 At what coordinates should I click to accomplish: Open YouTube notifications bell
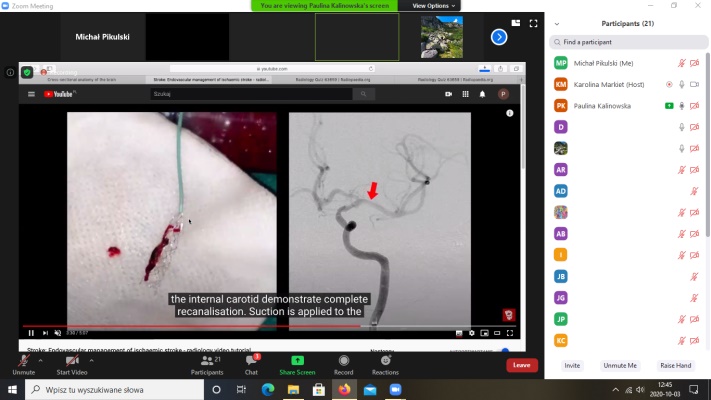click(482, 94)
